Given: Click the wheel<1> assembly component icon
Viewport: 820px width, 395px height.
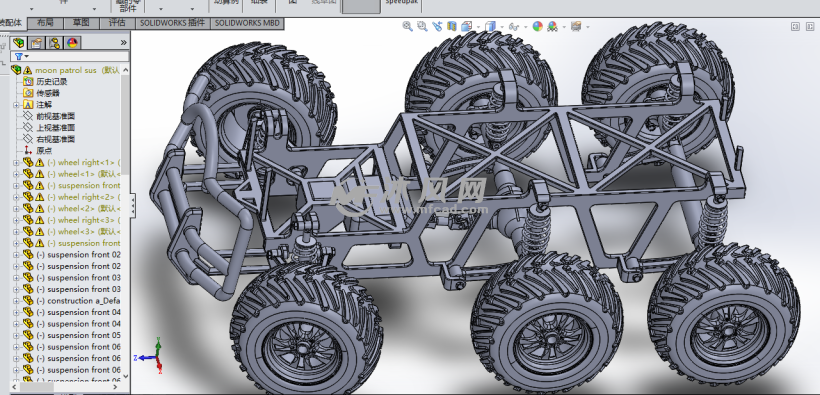Looking at the screenshot, I should coord(28,174).
